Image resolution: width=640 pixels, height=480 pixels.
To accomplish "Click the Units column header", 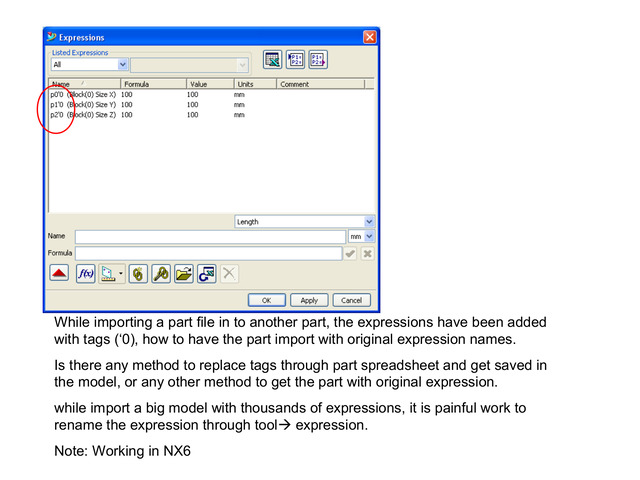I will click(256, 84).
